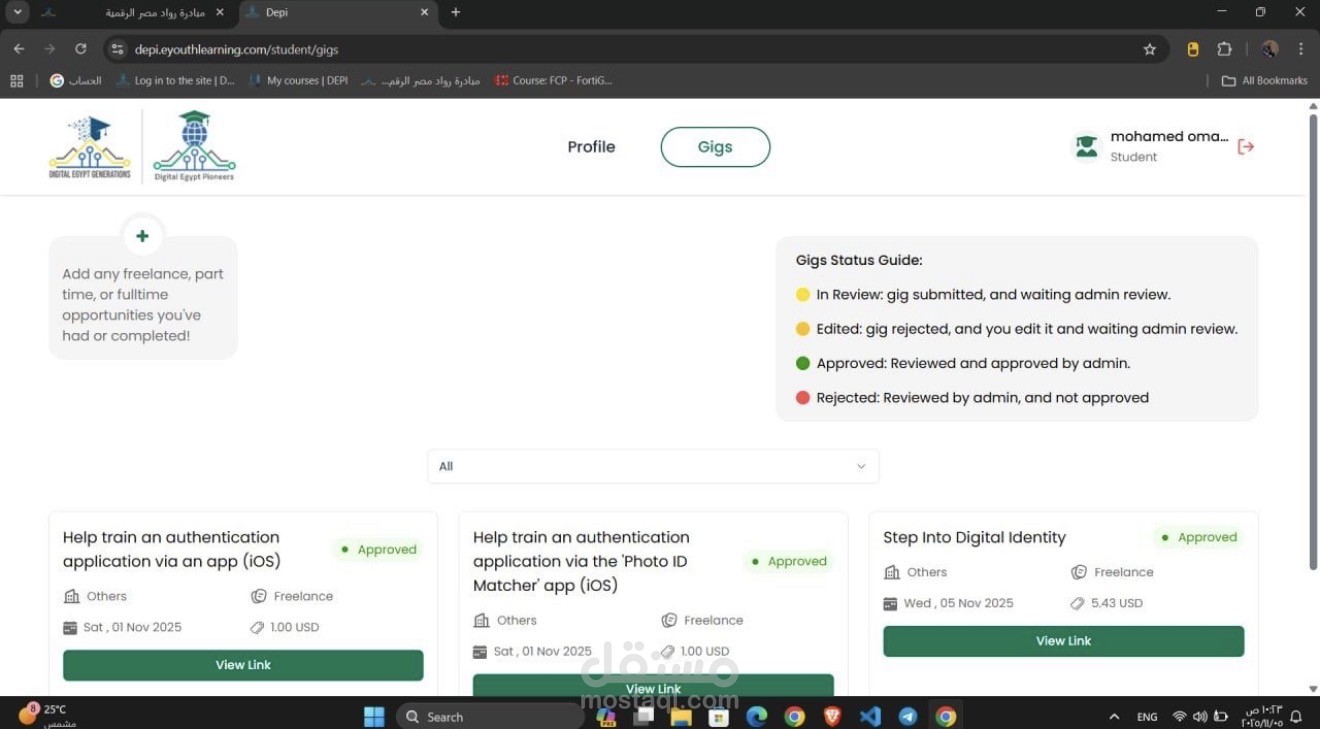View Link for authentication via an app gig
Screen dimensions: 1320x729
243,665
